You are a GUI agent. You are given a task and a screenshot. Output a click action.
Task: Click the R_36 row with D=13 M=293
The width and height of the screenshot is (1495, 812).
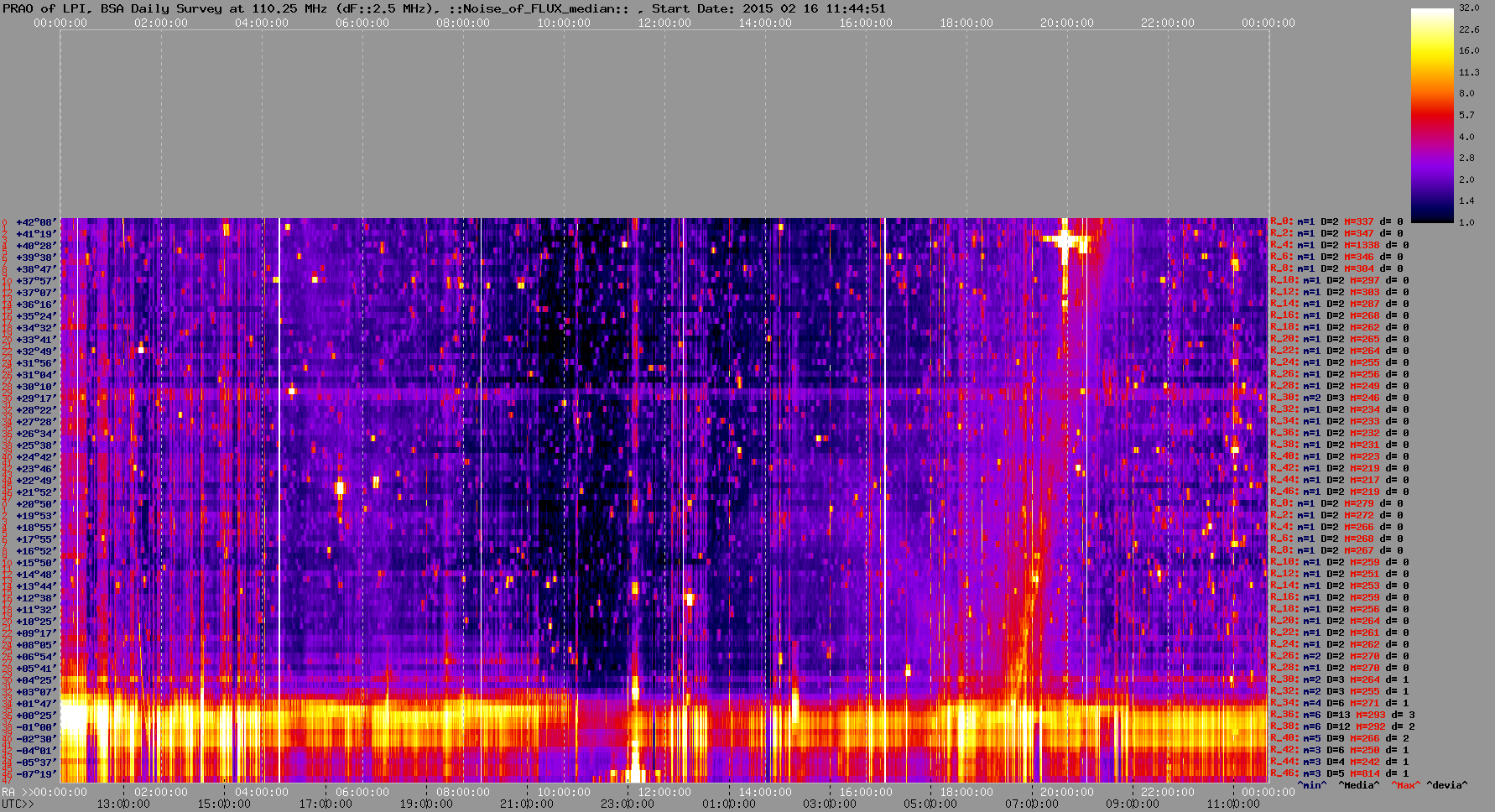point(1342,716)
